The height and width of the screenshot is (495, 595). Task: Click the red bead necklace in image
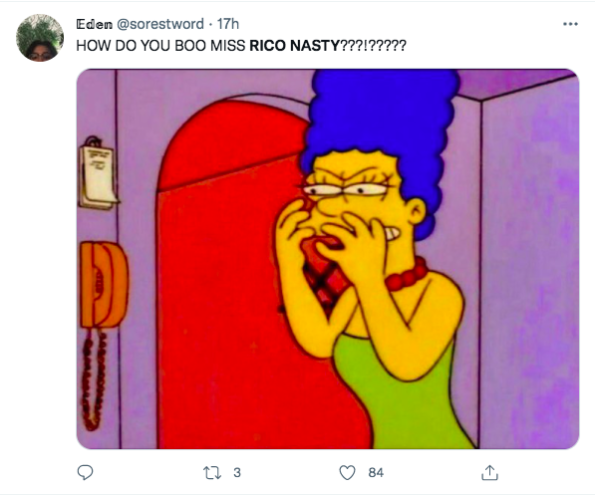point(407,275)
